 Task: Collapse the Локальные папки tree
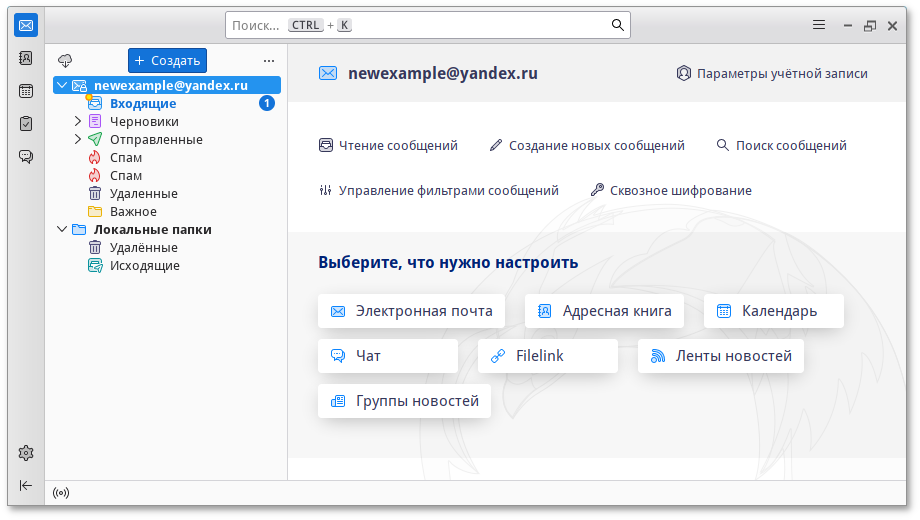[x=62, y=229]
